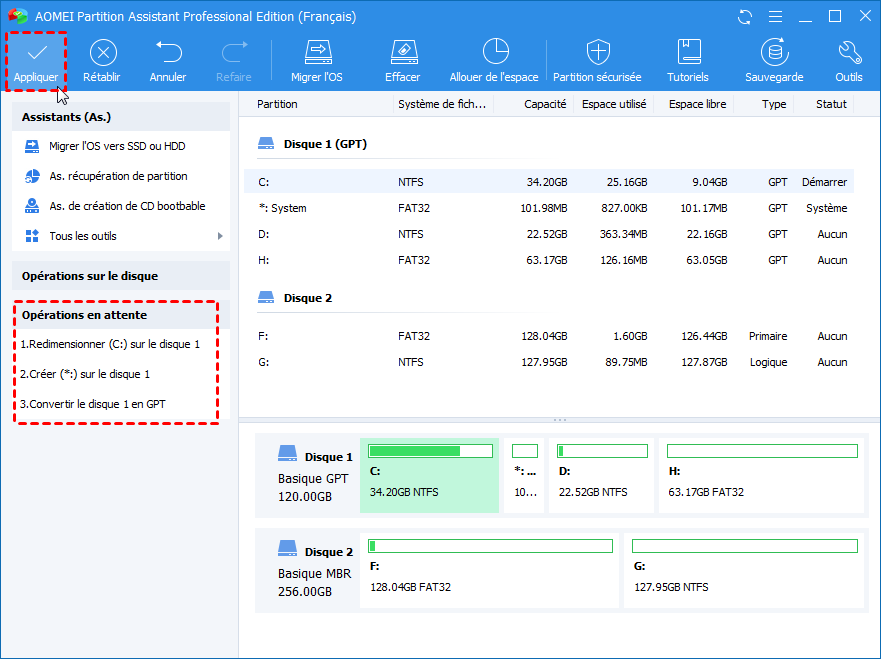Image resolution: width=881 pixels, height=659 pixels.
Task: Click the Sauvegarde backup icon
Action: tap(774, 53)
